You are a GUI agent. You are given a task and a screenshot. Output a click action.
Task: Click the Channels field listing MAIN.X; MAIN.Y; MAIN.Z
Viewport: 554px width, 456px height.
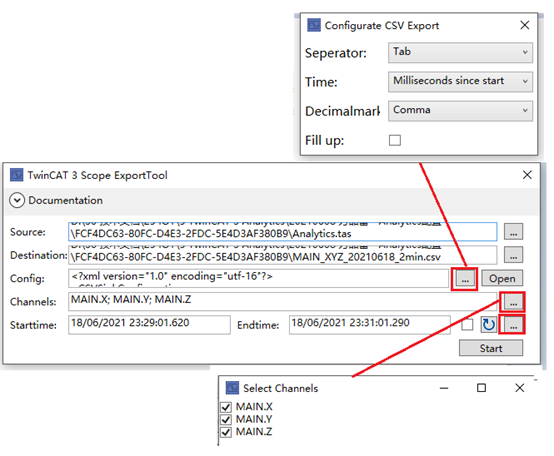282,301
